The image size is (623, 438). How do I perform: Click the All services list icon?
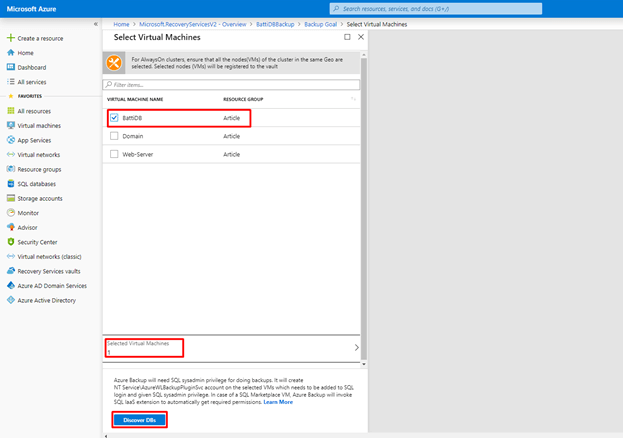coord(11,81)
